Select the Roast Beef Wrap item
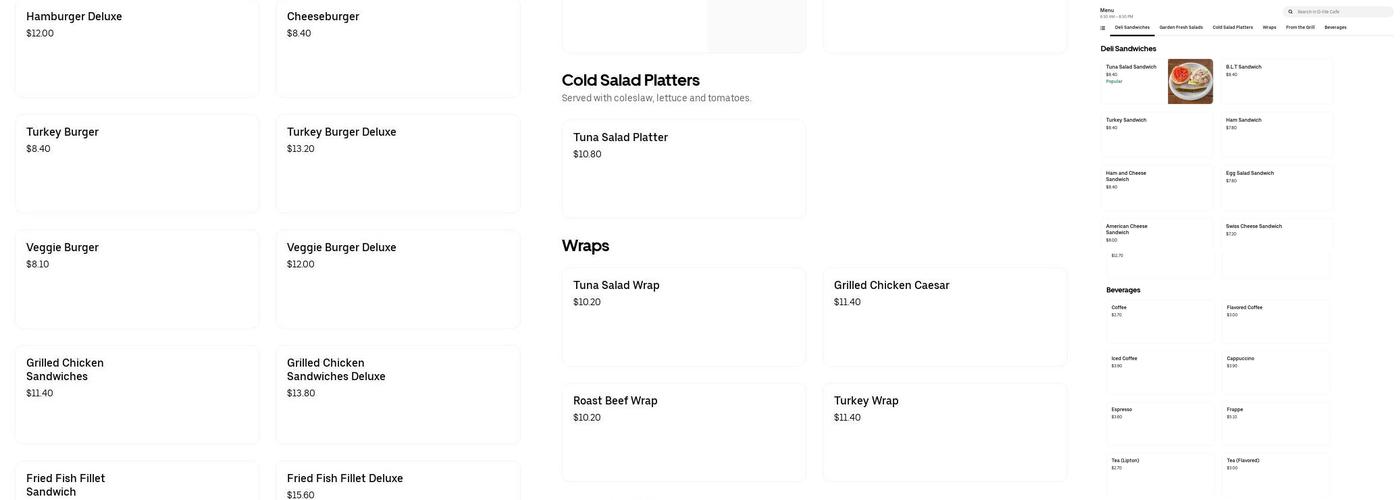 684,432
